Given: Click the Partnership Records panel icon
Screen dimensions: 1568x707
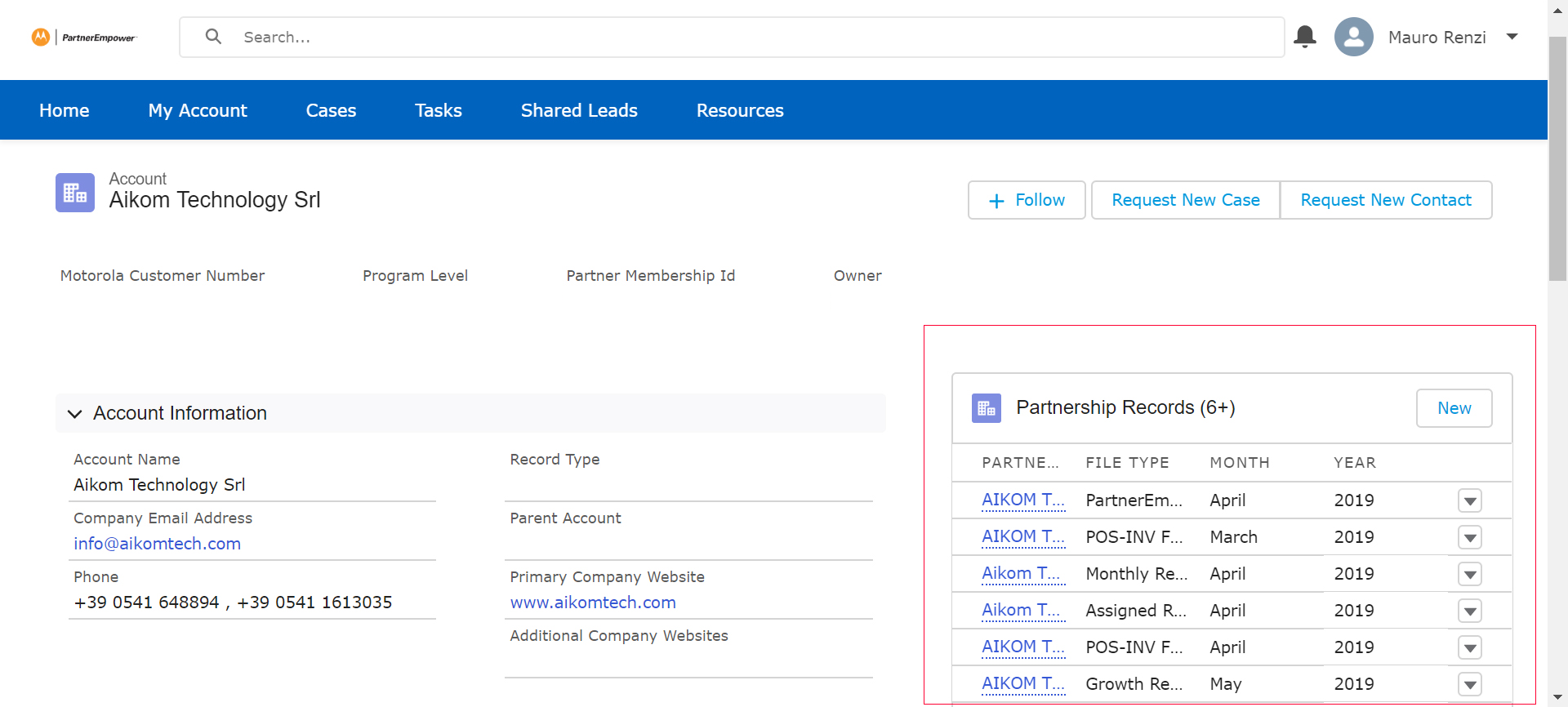Looking at the screenshot, I should [x=986, y=408].
